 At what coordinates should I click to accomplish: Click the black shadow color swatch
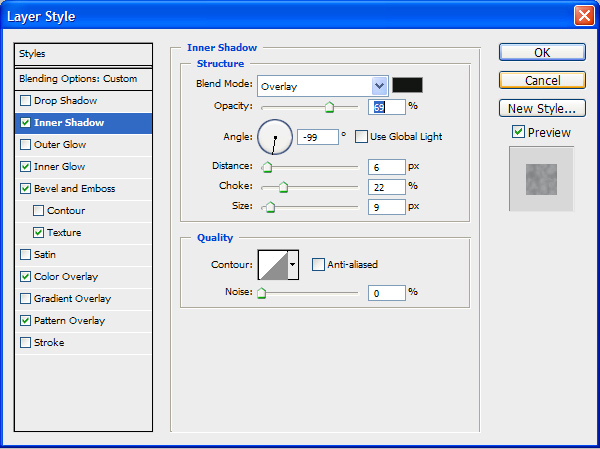pos(408,85)
